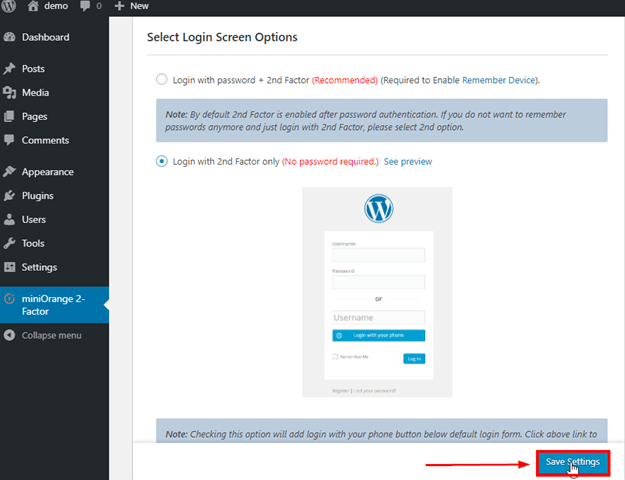625x480 pixels.
Task: Open the demo site home icon
Action: click(x=33, y=6)
